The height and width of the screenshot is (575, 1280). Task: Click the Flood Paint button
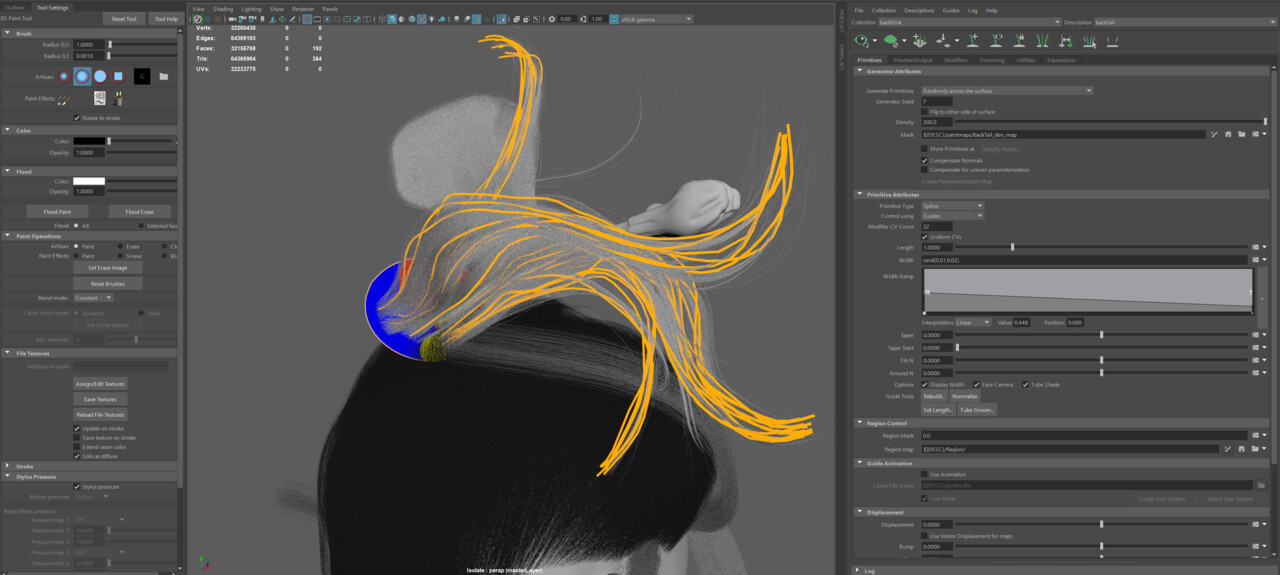[x=57, y=212]
